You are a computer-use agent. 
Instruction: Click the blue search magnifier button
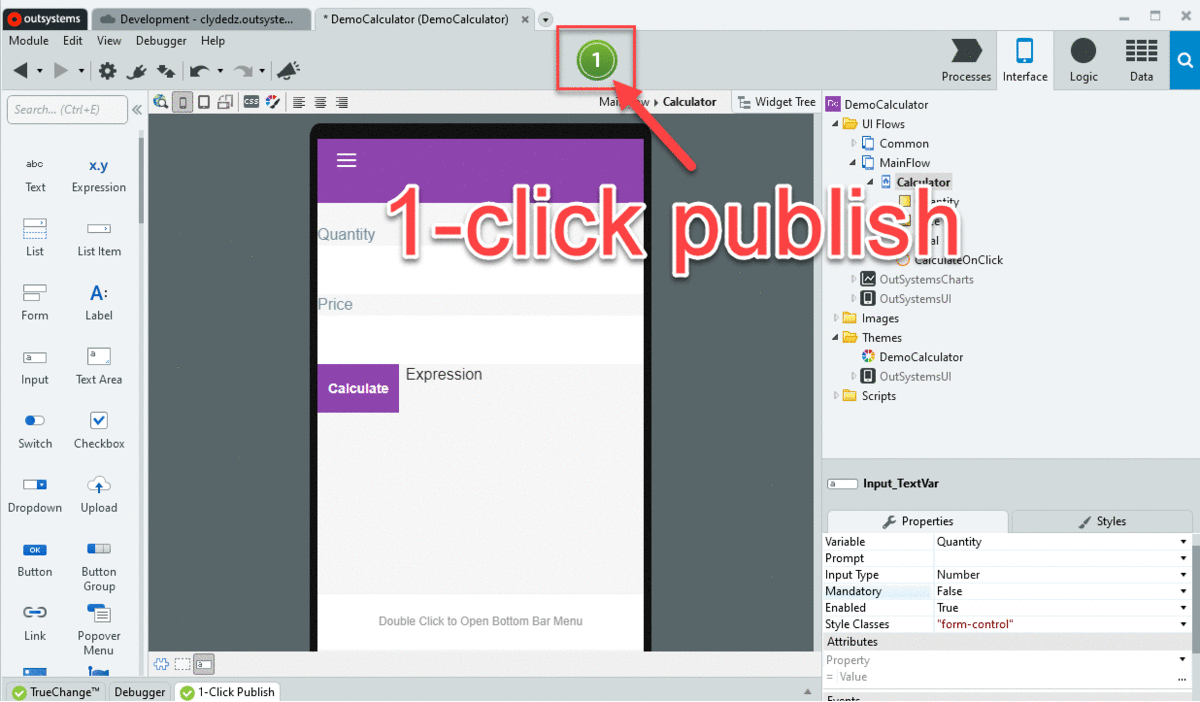[x=1185, y=60]
